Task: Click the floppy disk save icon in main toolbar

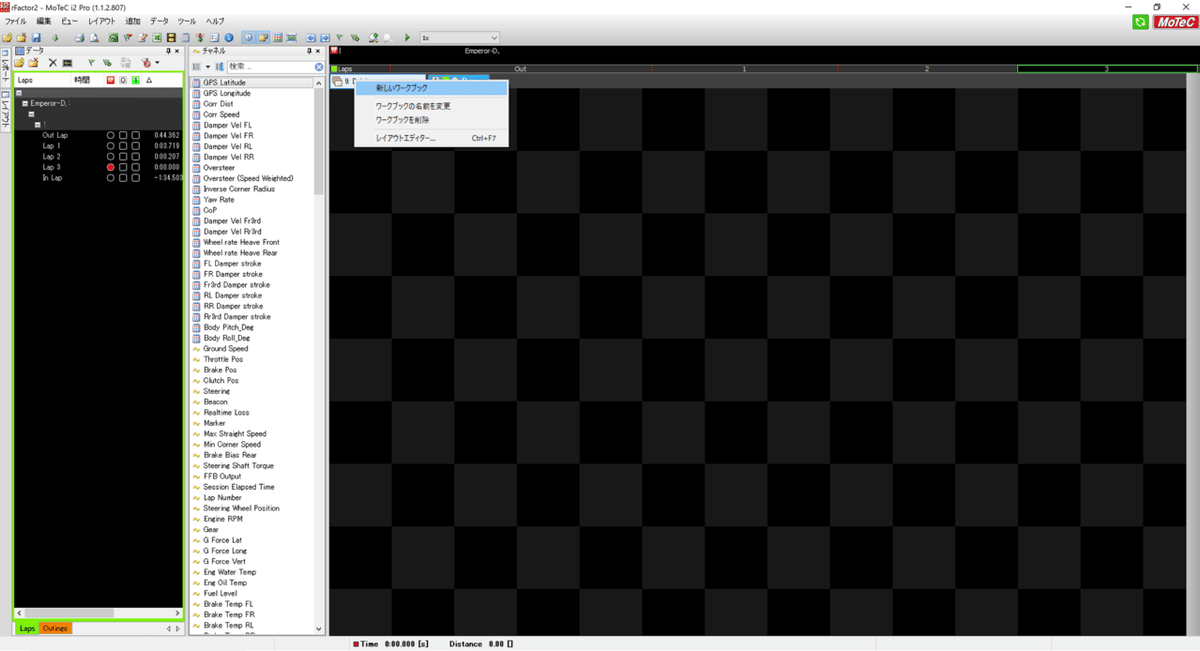Action: click(x=36, y=37)
